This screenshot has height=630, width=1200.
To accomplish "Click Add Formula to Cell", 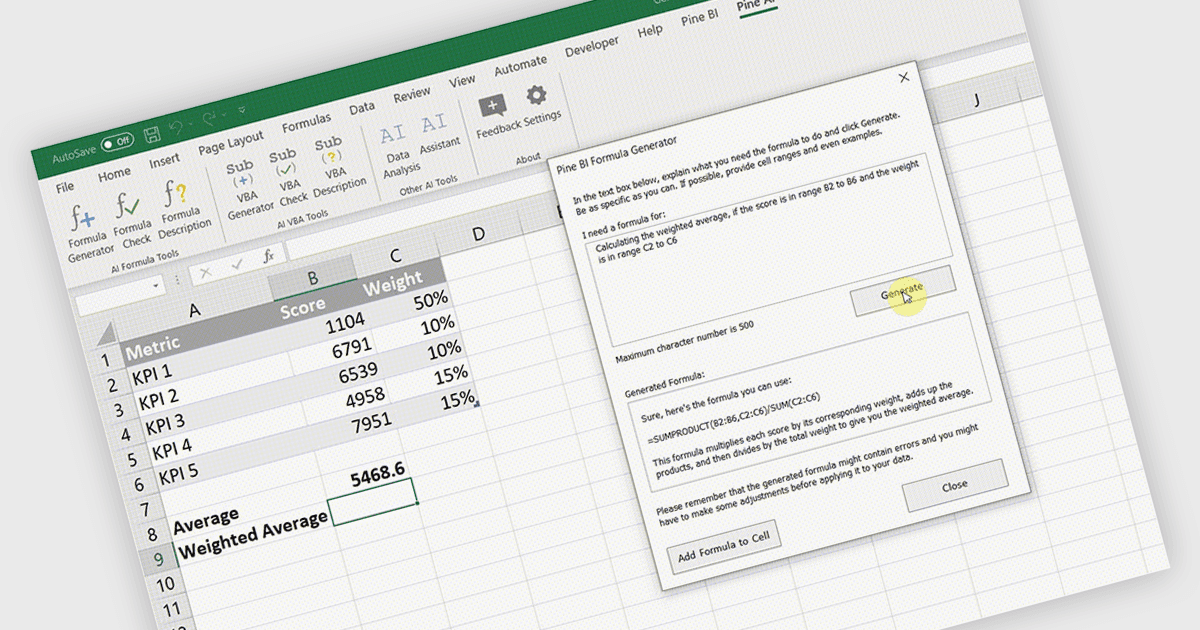I will [x=724, y=546].
